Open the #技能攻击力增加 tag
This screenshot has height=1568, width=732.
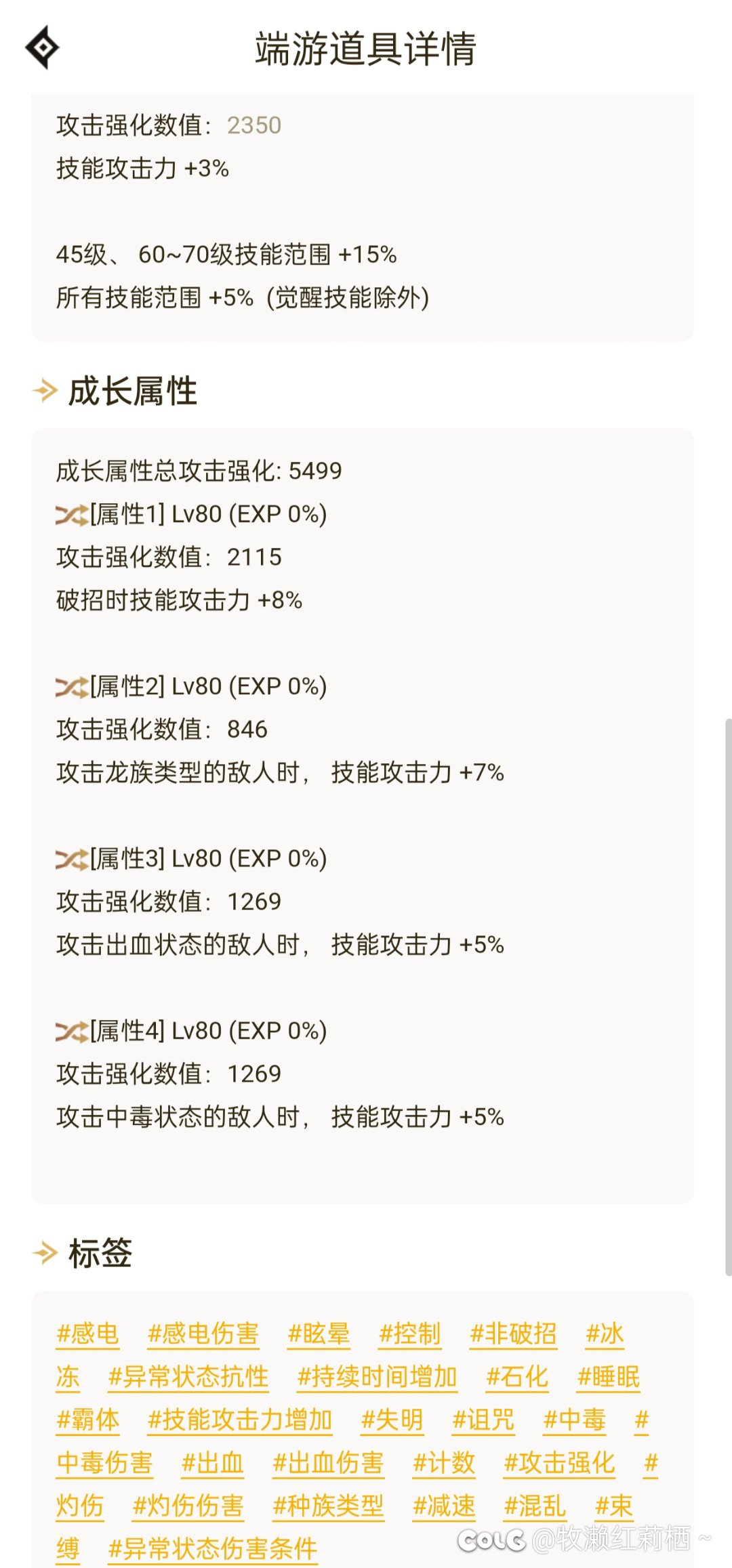tap(240, 1420)
